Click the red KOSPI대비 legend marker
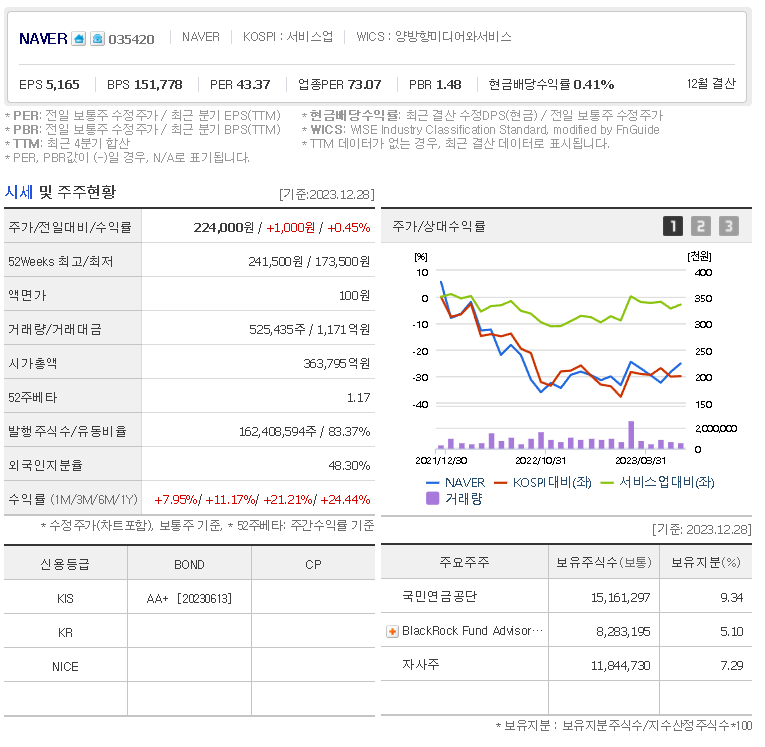765x747 pixels. tap(501, 483)
